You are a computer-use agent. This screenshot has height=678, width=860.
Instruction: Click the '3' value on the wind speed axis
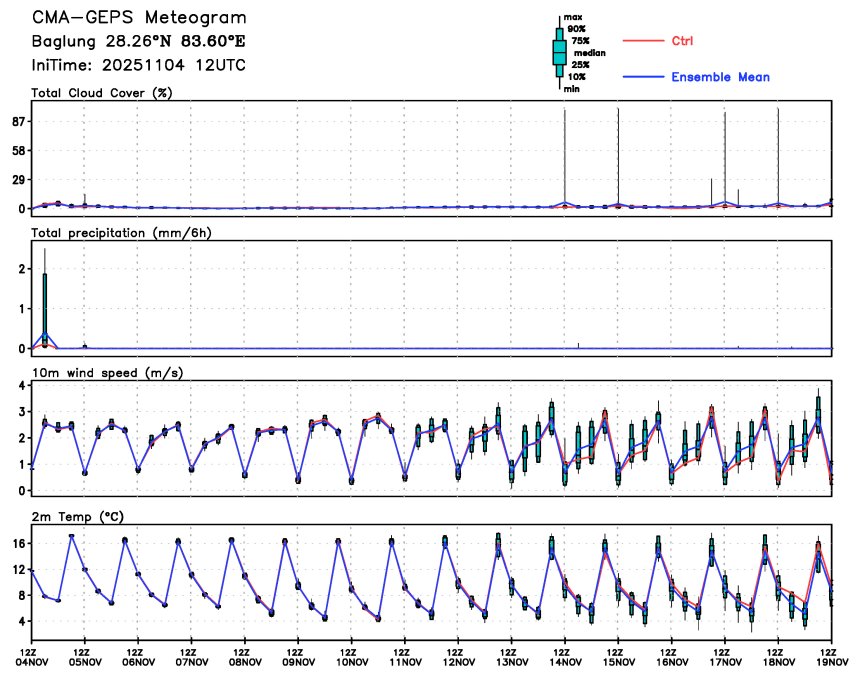(x=22, y=412)
